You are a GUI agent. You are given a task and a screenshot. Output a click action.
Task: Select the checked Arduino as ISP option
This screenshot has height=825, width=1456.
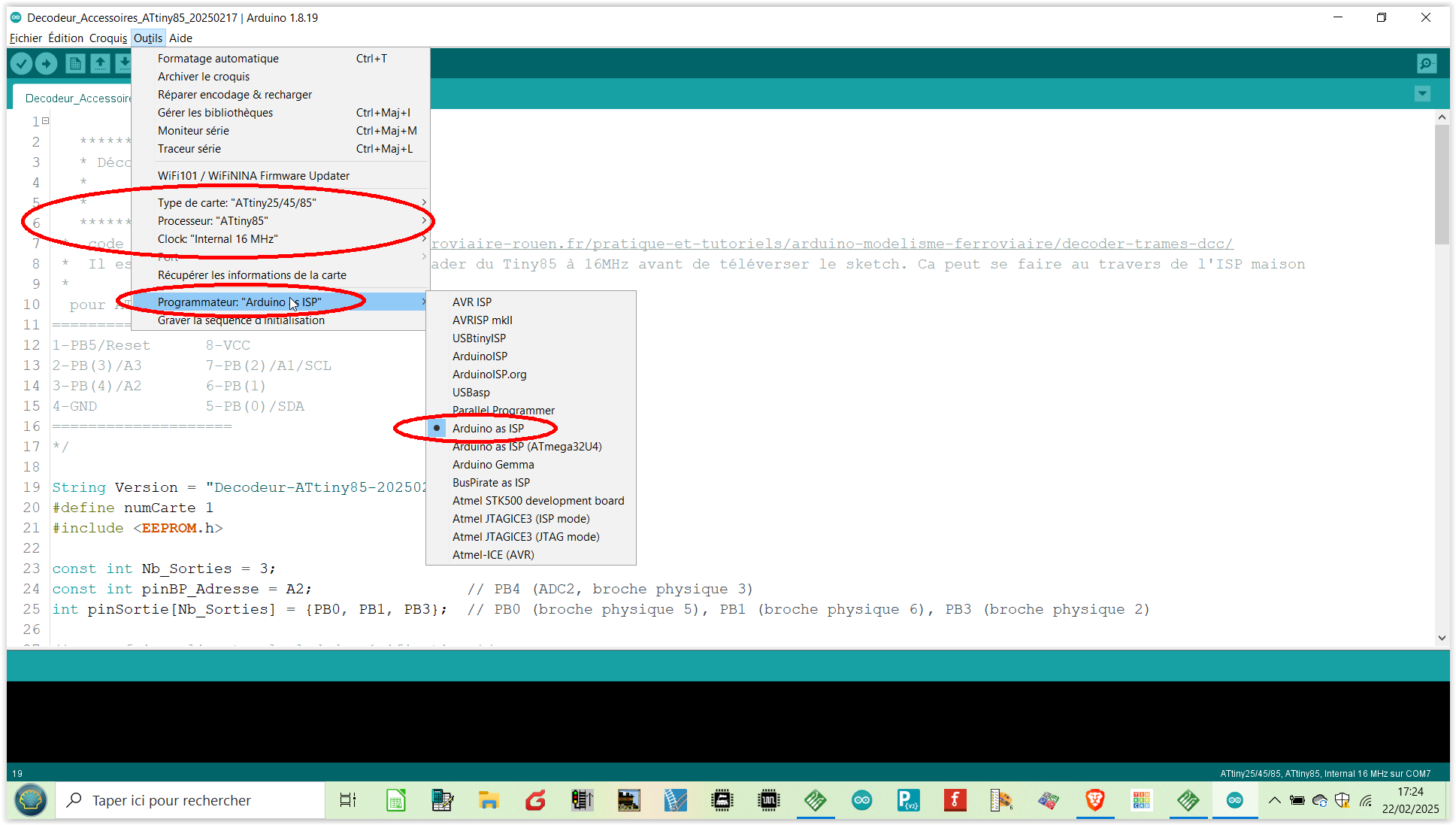pyautogui.click(x=531, y=429)
